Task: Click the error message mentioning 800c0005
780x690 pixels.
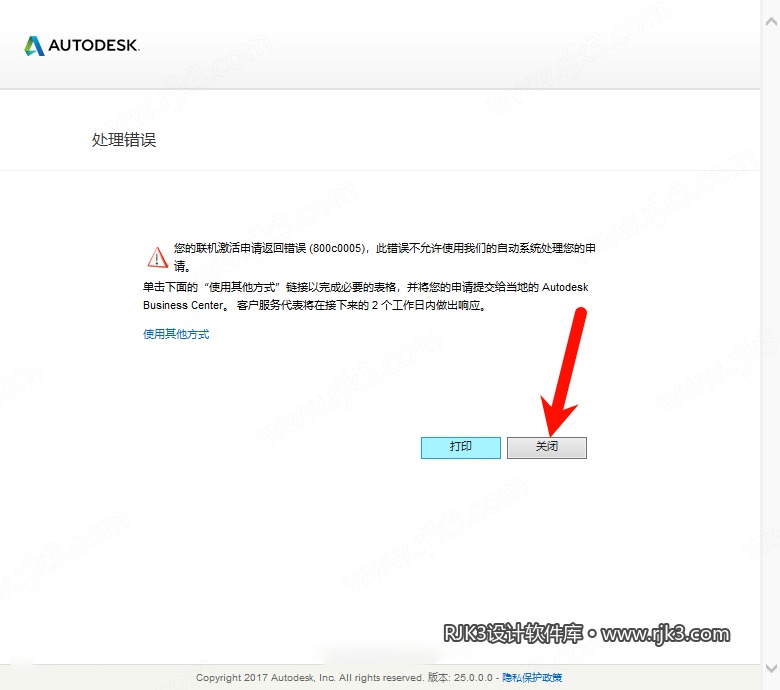Action: point(385,257)
